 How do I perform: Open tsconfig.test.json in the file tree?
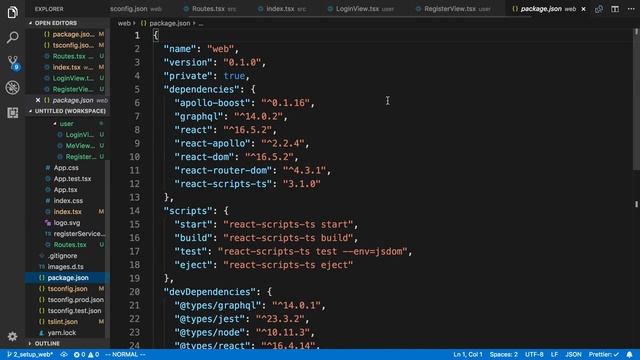pyautogui.click(x=74, y=311)
